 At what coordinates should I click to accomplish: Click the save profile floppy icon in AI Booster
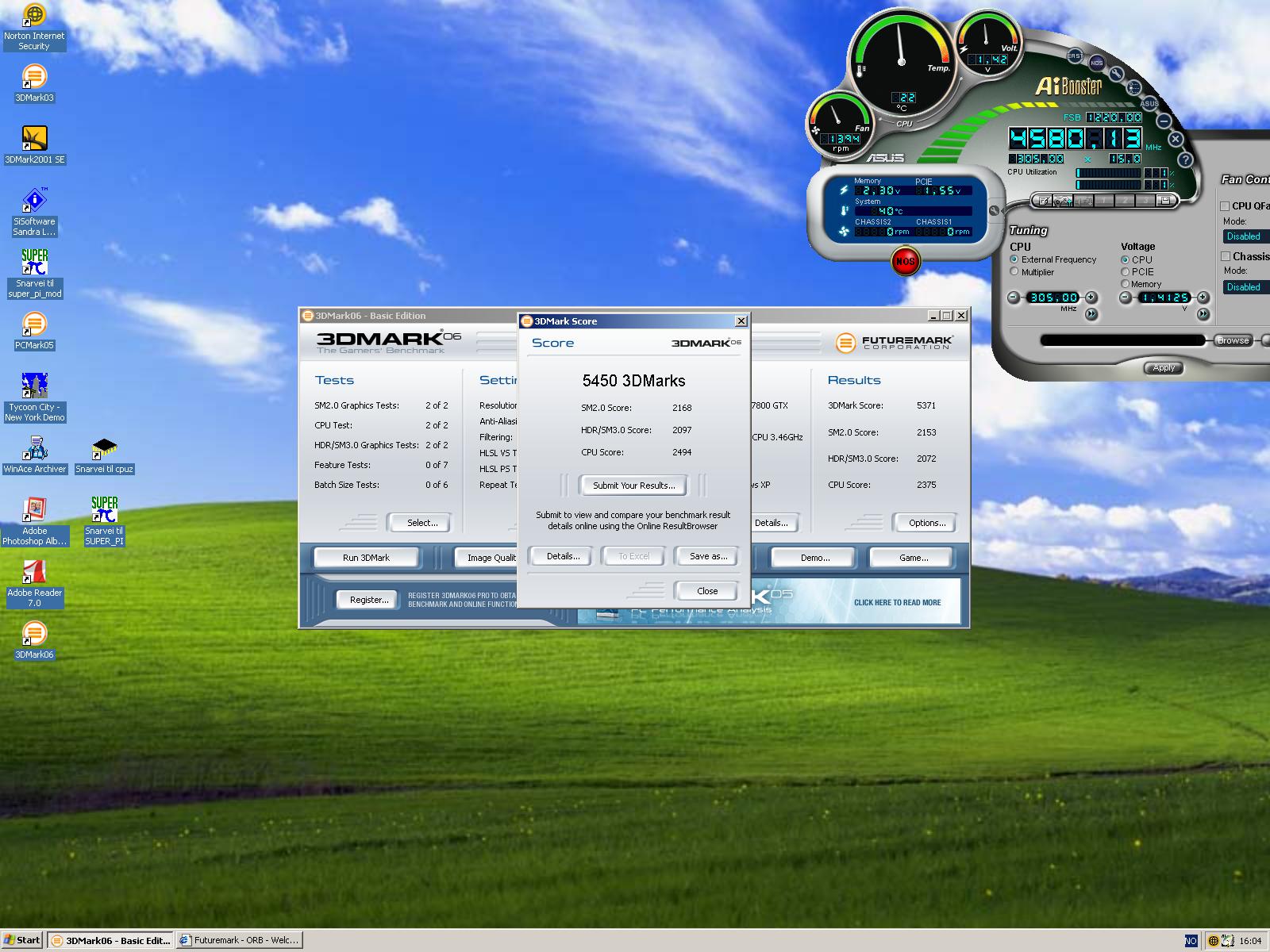pyautogui.click(x=1165, y=201)
